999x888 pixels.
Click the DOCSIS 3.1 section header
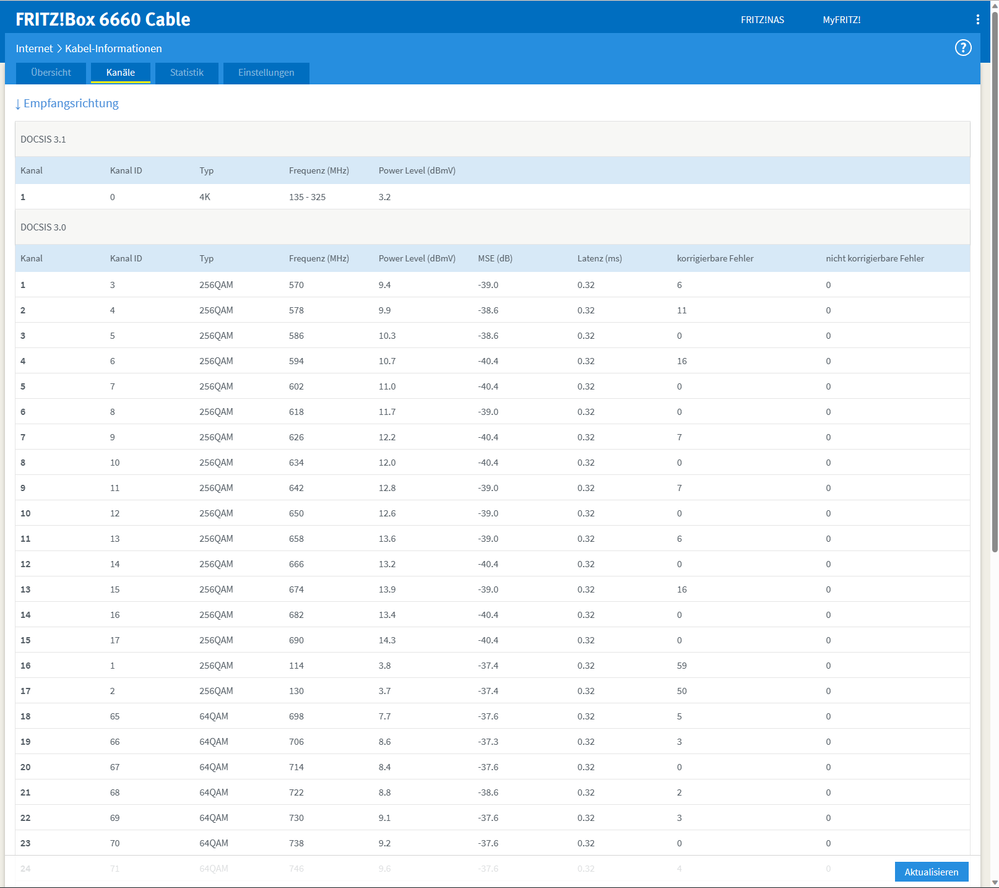coord(43,139)
